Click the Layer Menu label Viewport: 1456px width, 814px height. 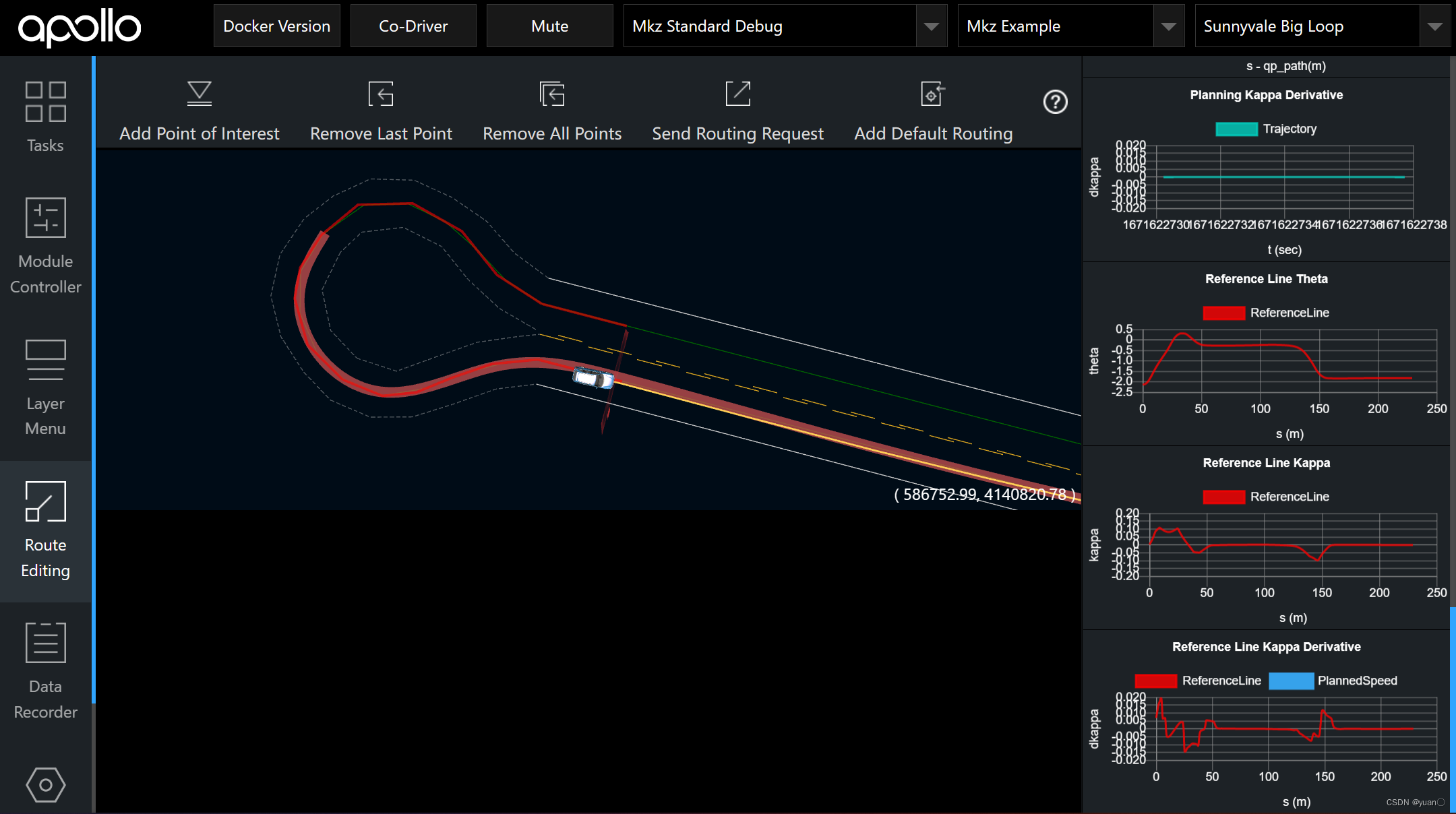click(45, 416)
